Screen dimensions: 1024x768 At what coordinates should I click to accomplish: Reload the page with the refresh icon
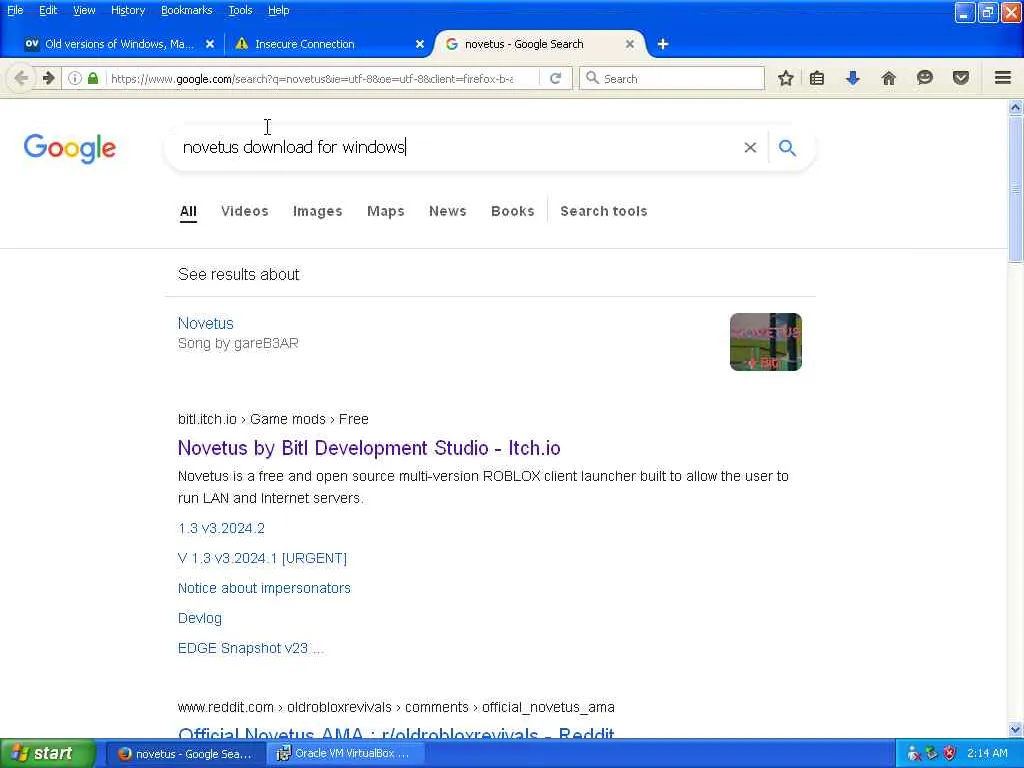[556, 78]
